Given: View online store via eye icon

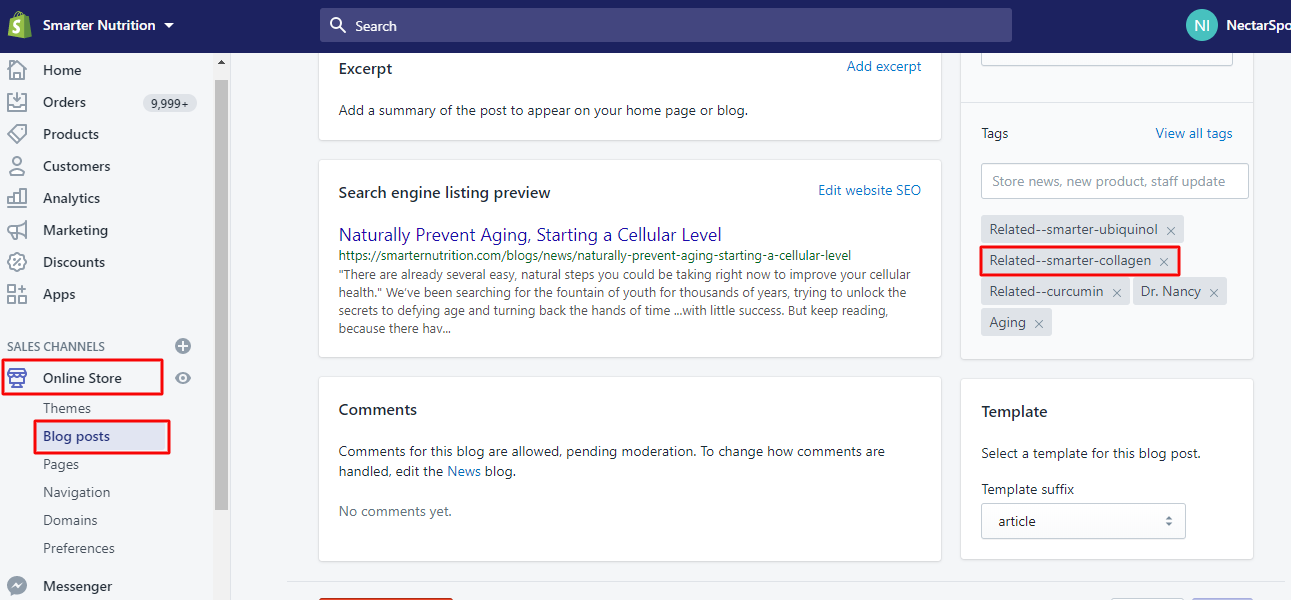Looking at the screenshot, I should click(183, 378).
